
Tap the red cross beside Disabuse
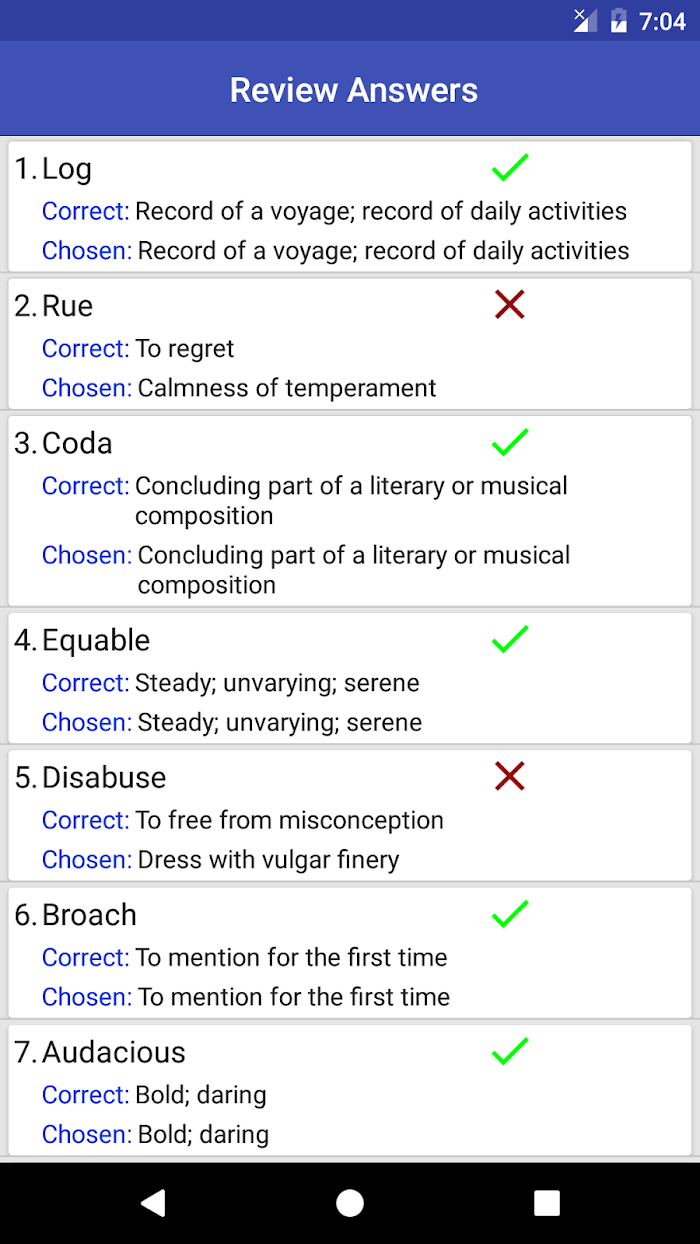(510, 776)
